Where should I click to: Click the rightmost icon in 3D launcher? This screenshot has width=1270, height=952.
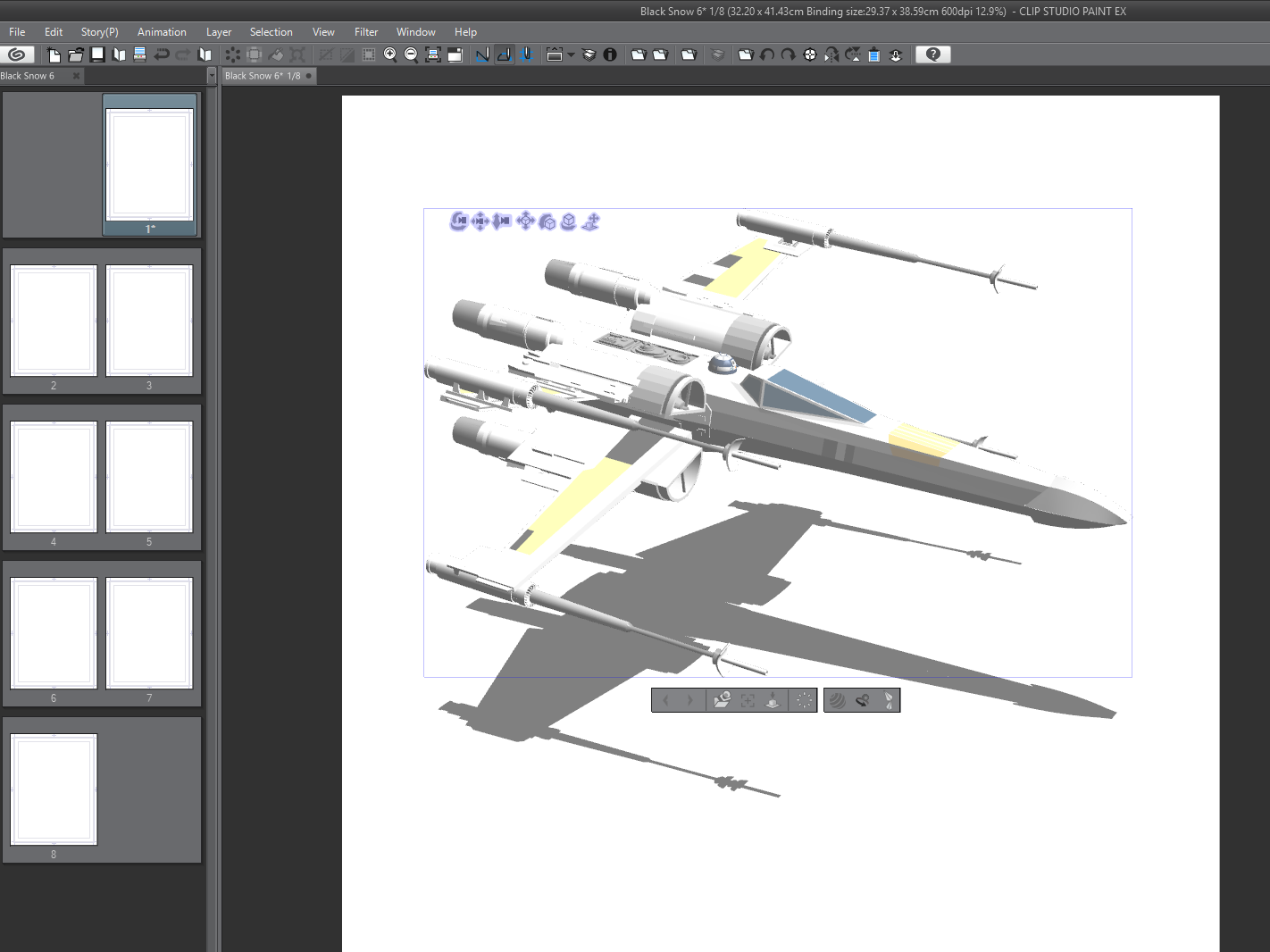click(889, 701)
